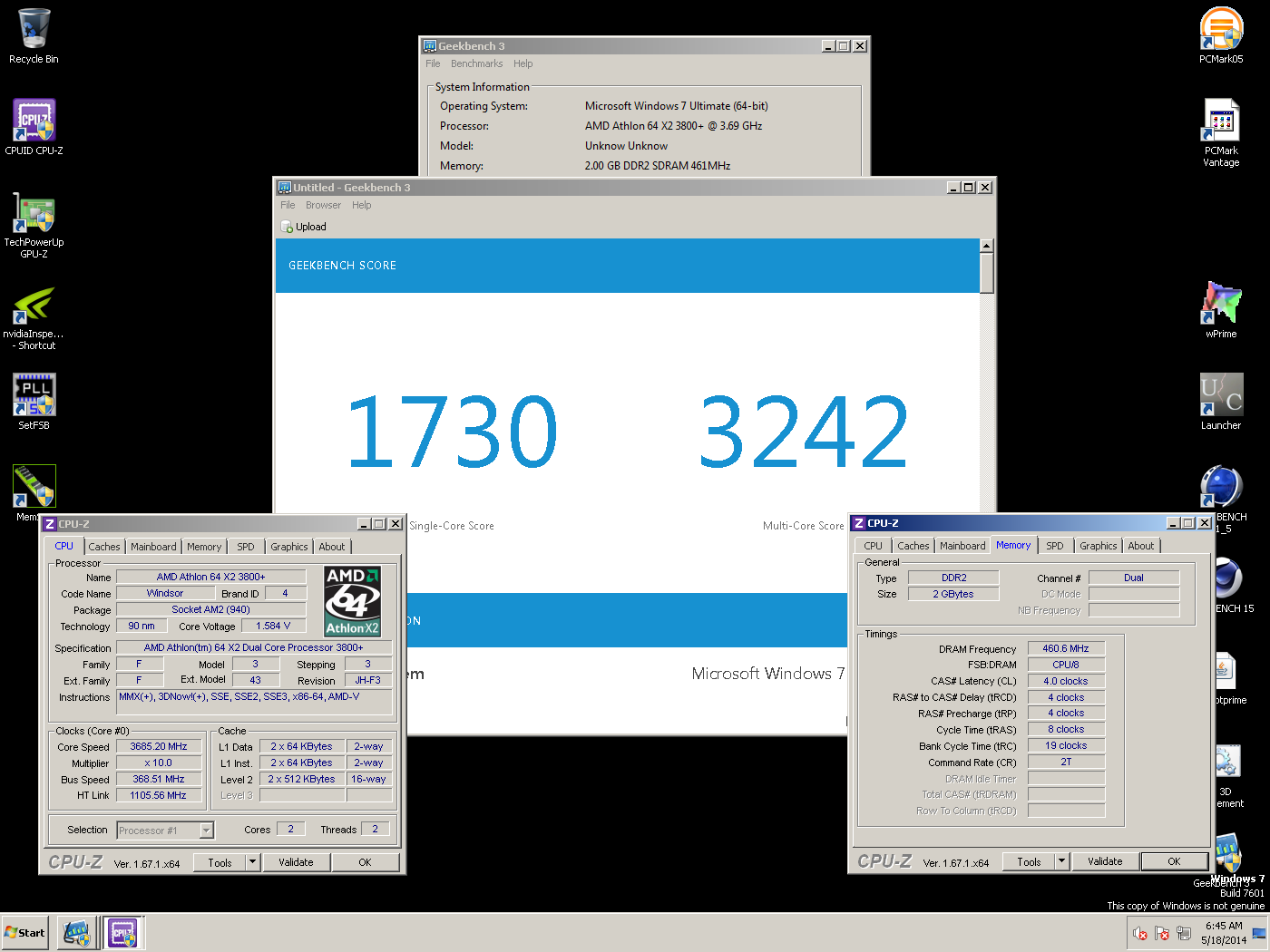Image resolution: width=1270 pixels, height=952 pixels.
Task: Switch to Graphics tab in left CPU-Z
Action: click(289, 547)
